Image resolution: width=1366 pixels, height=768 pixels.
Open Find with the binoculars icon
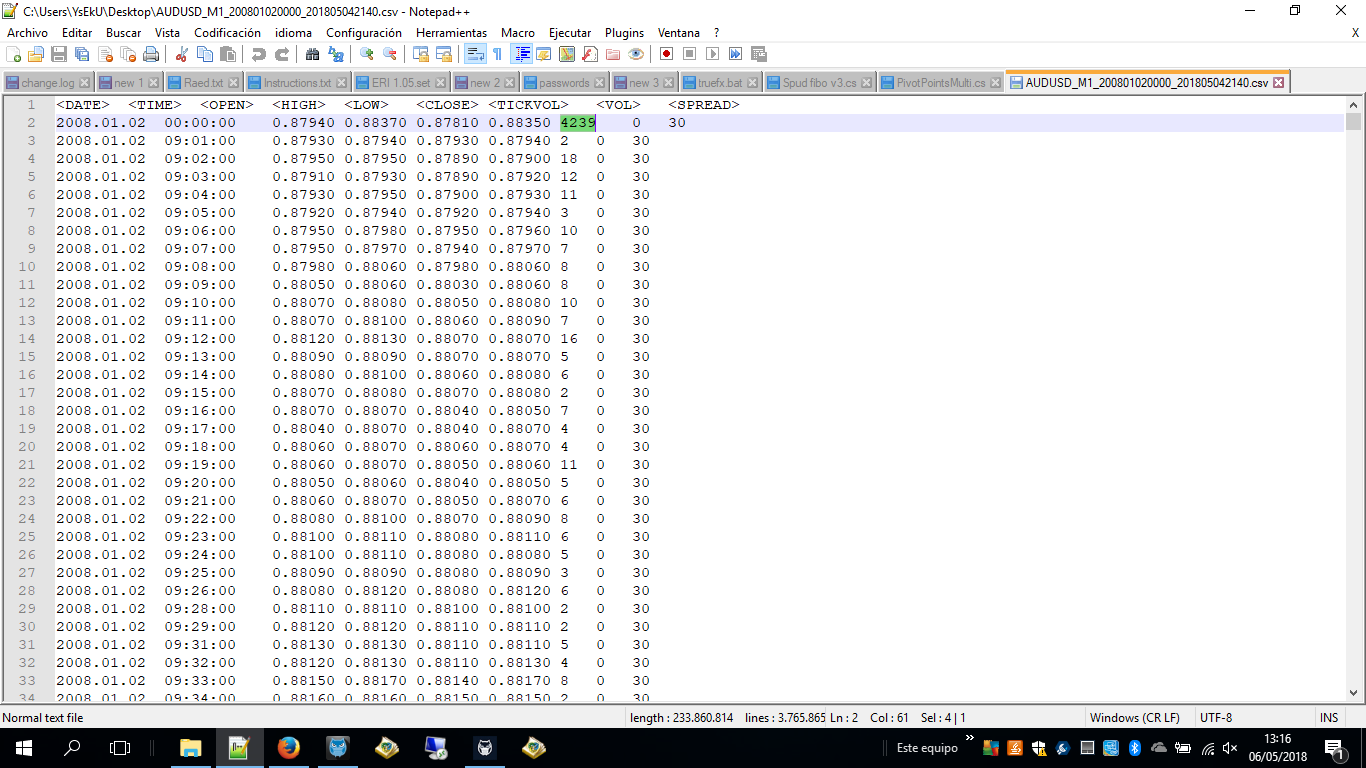pyautogui.click(x=312, y=54)
